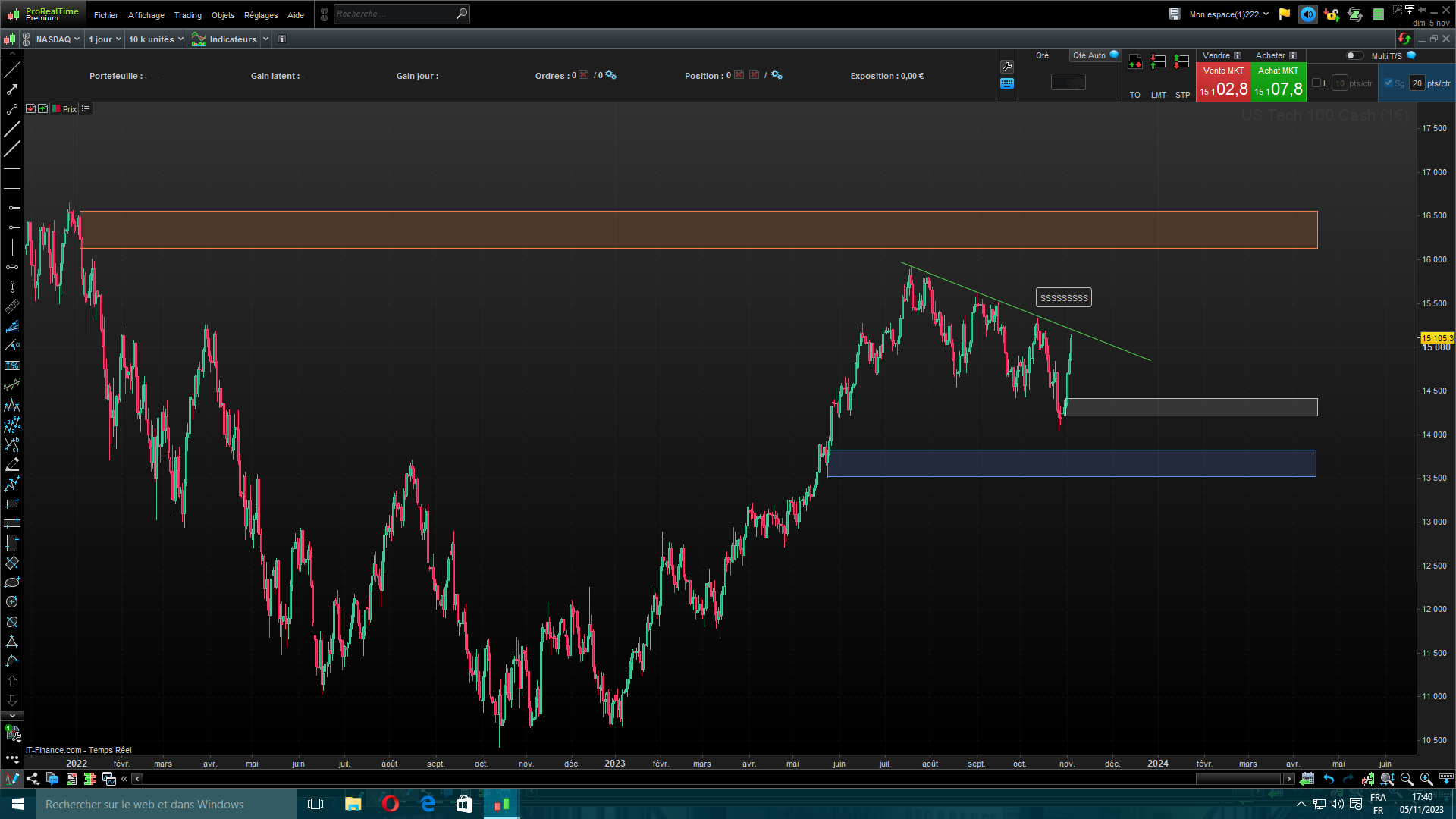Image resolution: width=1456 pixels, height=819 pixels.
Task: Open trading settings wrench icon
Action: [x=1007, y=67]
